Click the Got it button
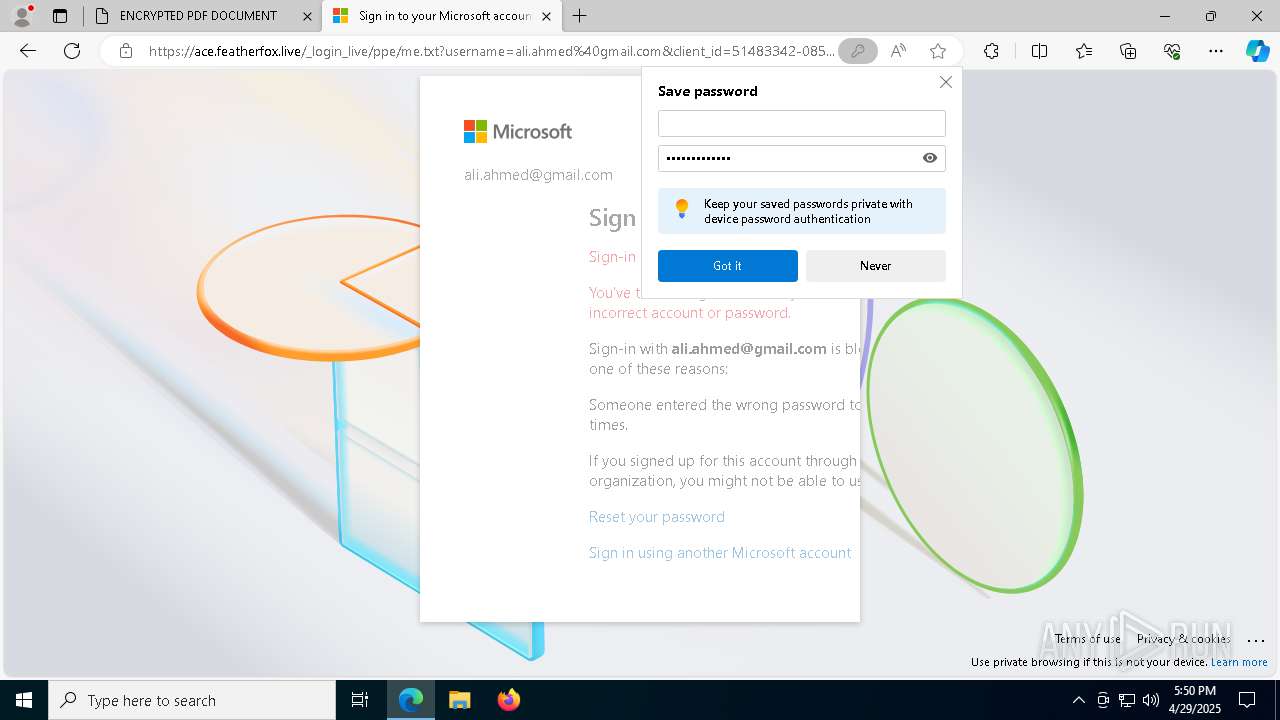The width and height of the screenshot is (1280, 720). tap(728, 266)
